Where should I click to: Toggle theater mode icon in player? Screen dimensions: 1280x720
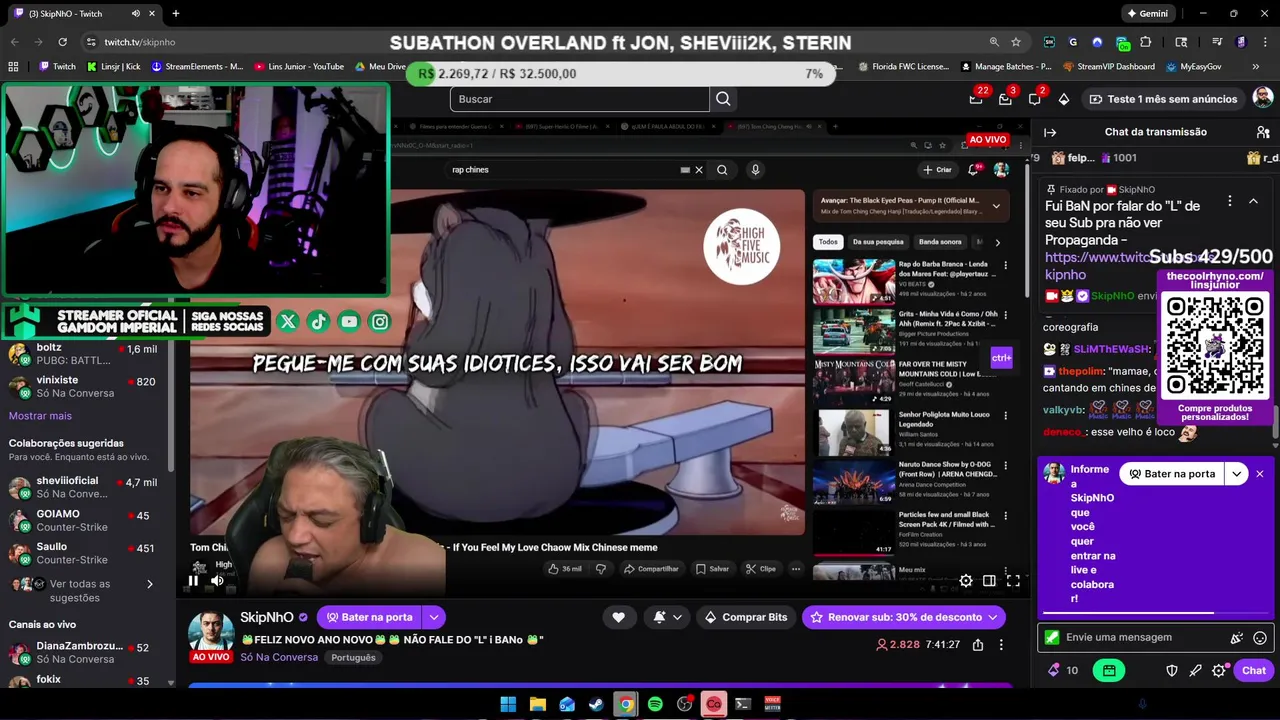point(989,581)
